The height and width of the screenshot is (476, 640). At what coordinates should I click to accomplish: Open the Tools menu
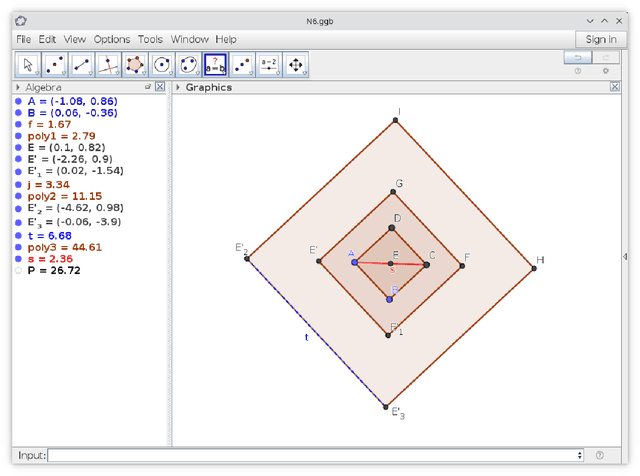click(150, 39)
